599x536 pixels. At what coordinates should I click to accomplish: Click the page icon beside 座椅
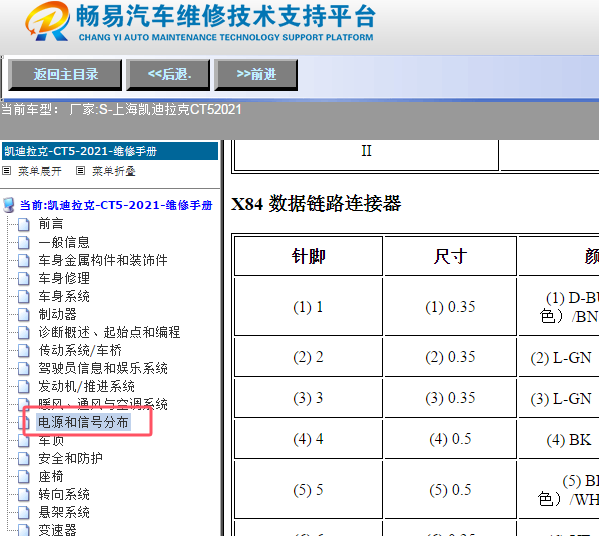(24, 477)
